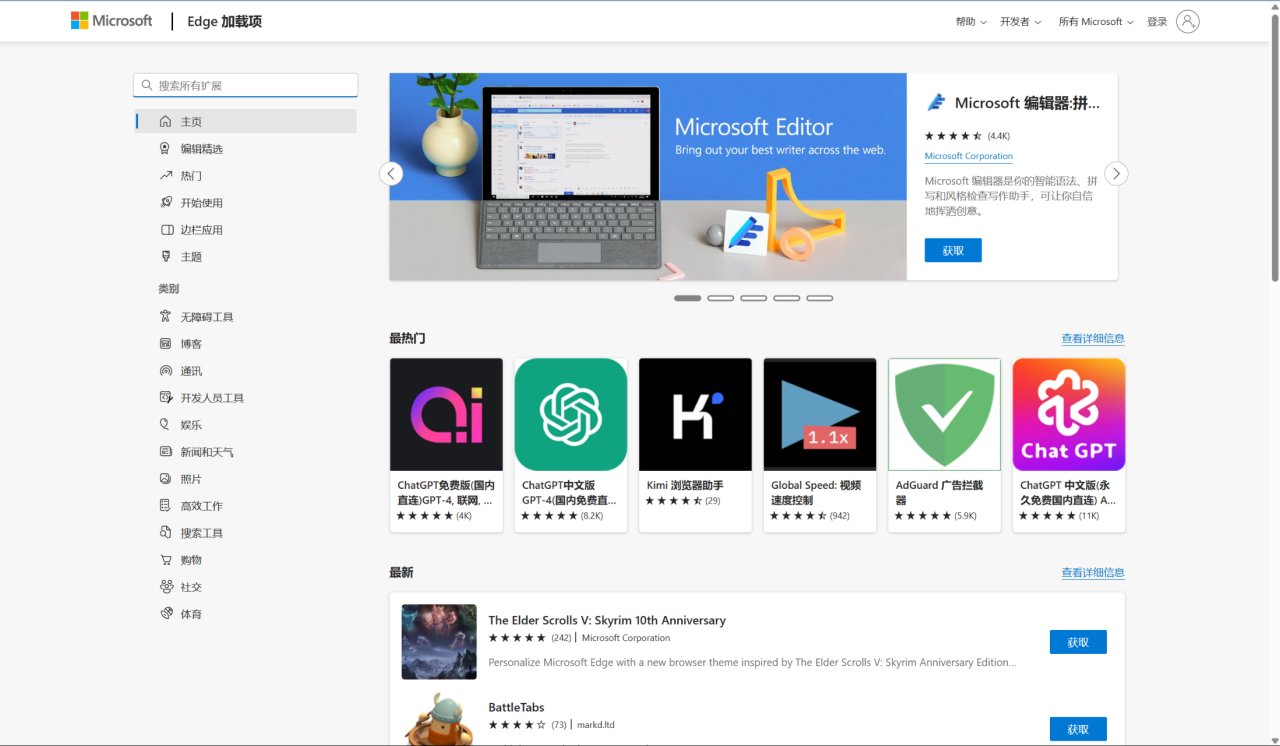Show the next carousel banner

coord(1116,173)
